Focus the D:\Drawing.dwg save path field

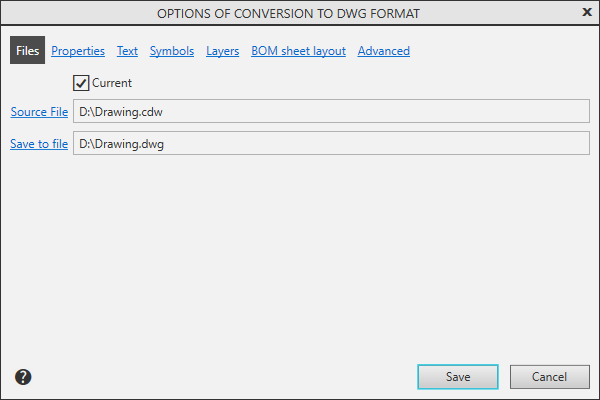pos(331,144)
